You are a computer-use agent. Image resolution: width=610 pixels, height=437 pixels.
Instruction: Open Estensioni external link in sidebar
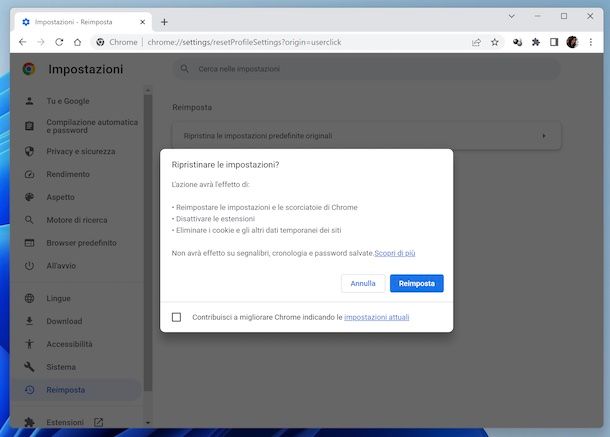click(76, 422)
